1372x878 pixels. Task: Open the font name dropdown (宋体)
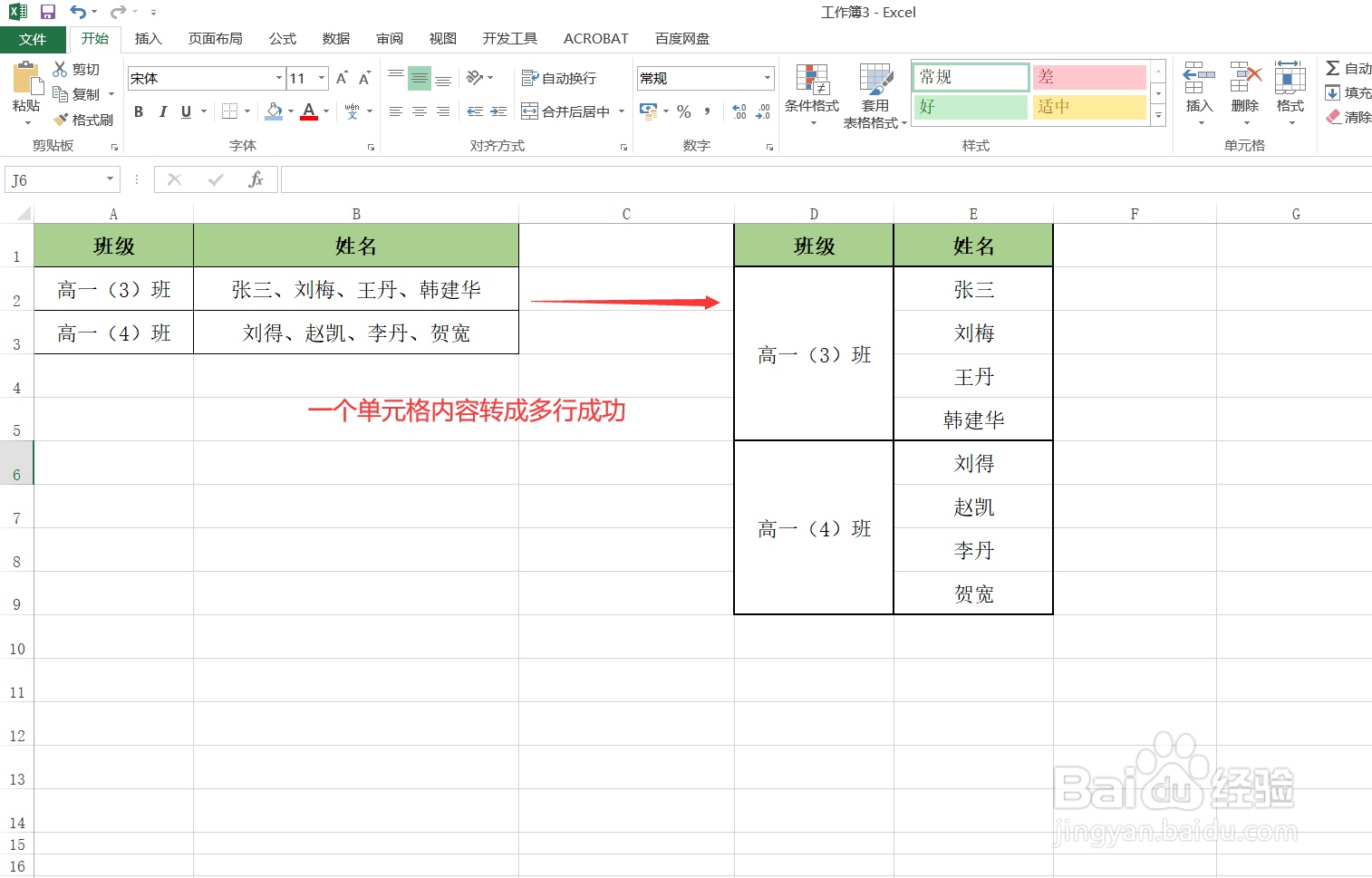[x=279, y=78]
